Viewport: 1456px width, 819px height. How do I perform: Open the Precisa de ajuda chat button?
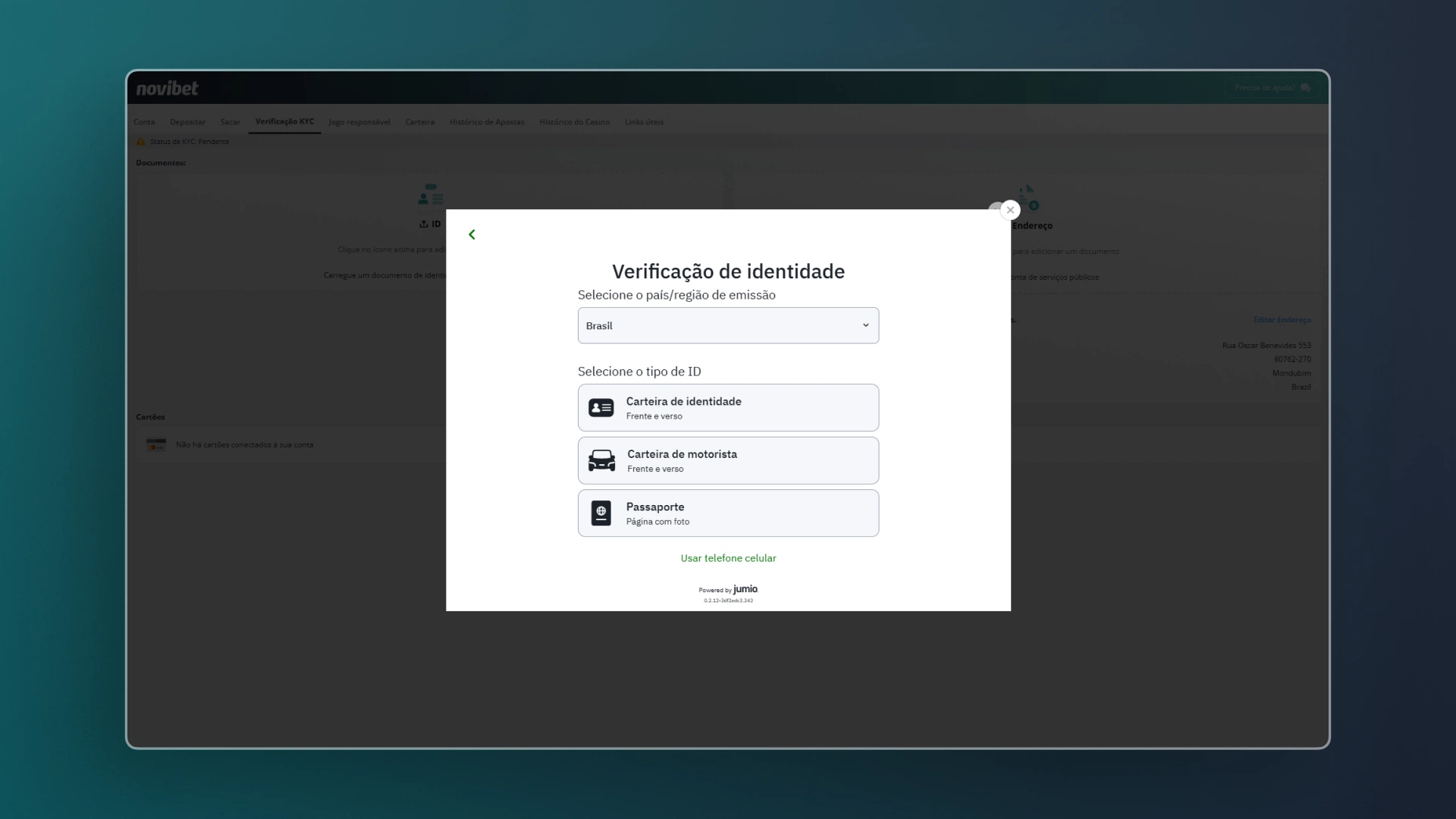(x=1272, y=88)
